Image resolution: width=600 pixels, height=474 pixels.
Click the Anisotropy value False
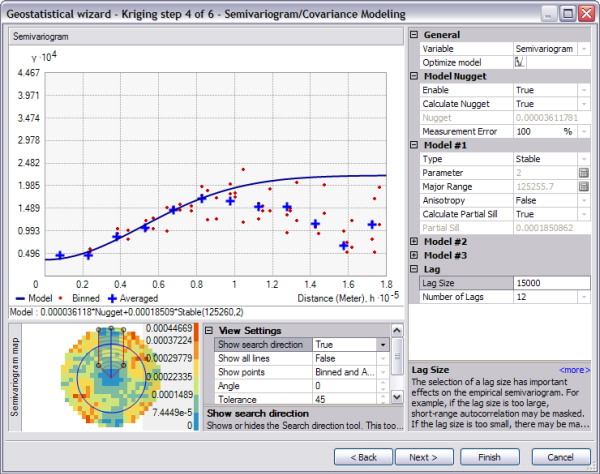pyautogui.click(x=526, y=200)
